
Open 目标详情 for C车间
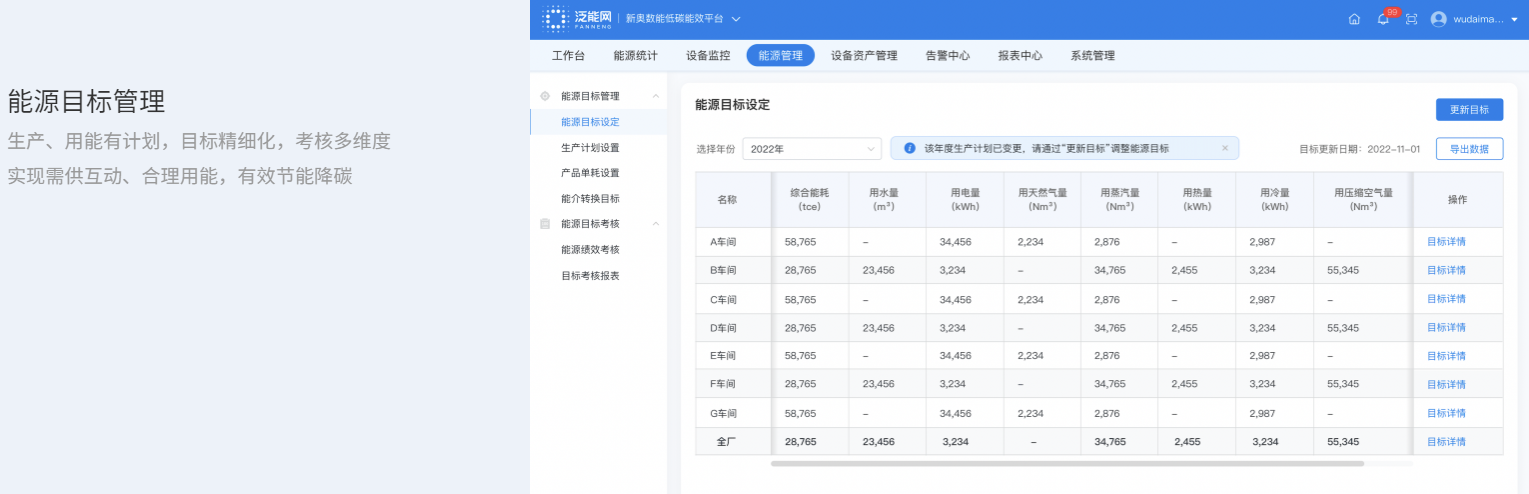(1446, 299)
